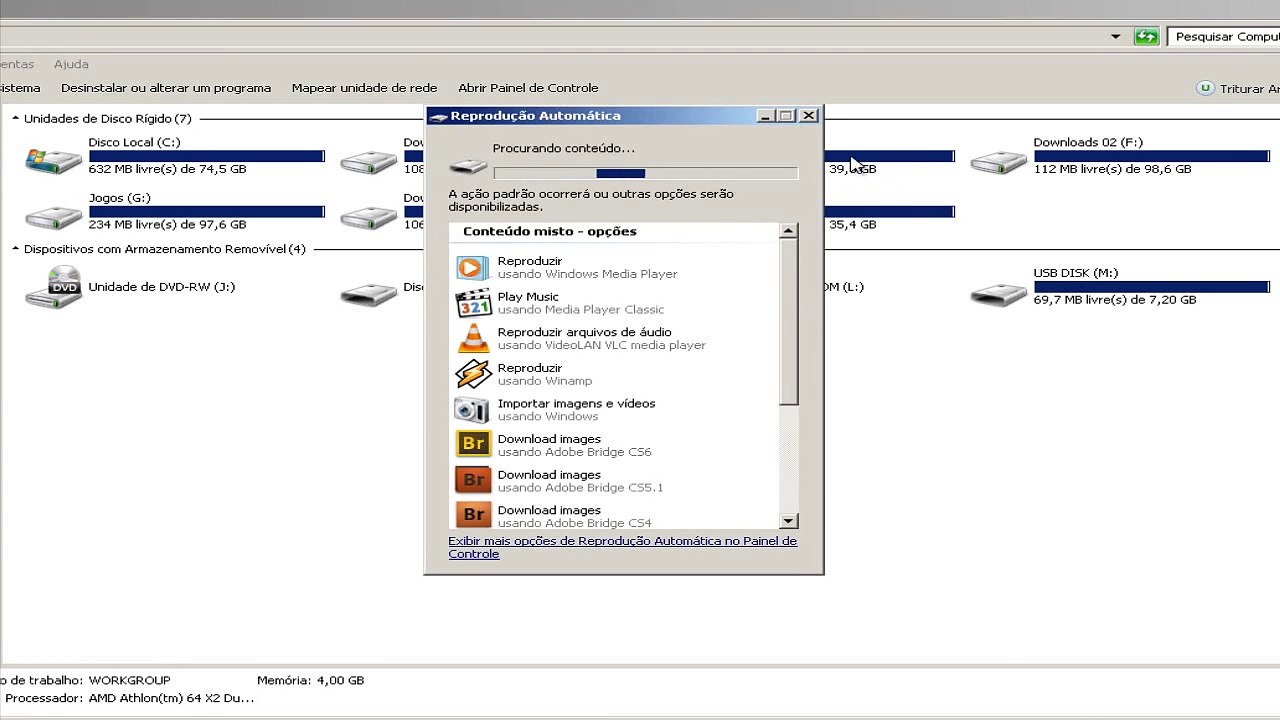The width and height of the screenshot is (1280, 720).
Task: Click 'Reproduzir arquivos de áudio' text
Action: (x=584, y=332)
